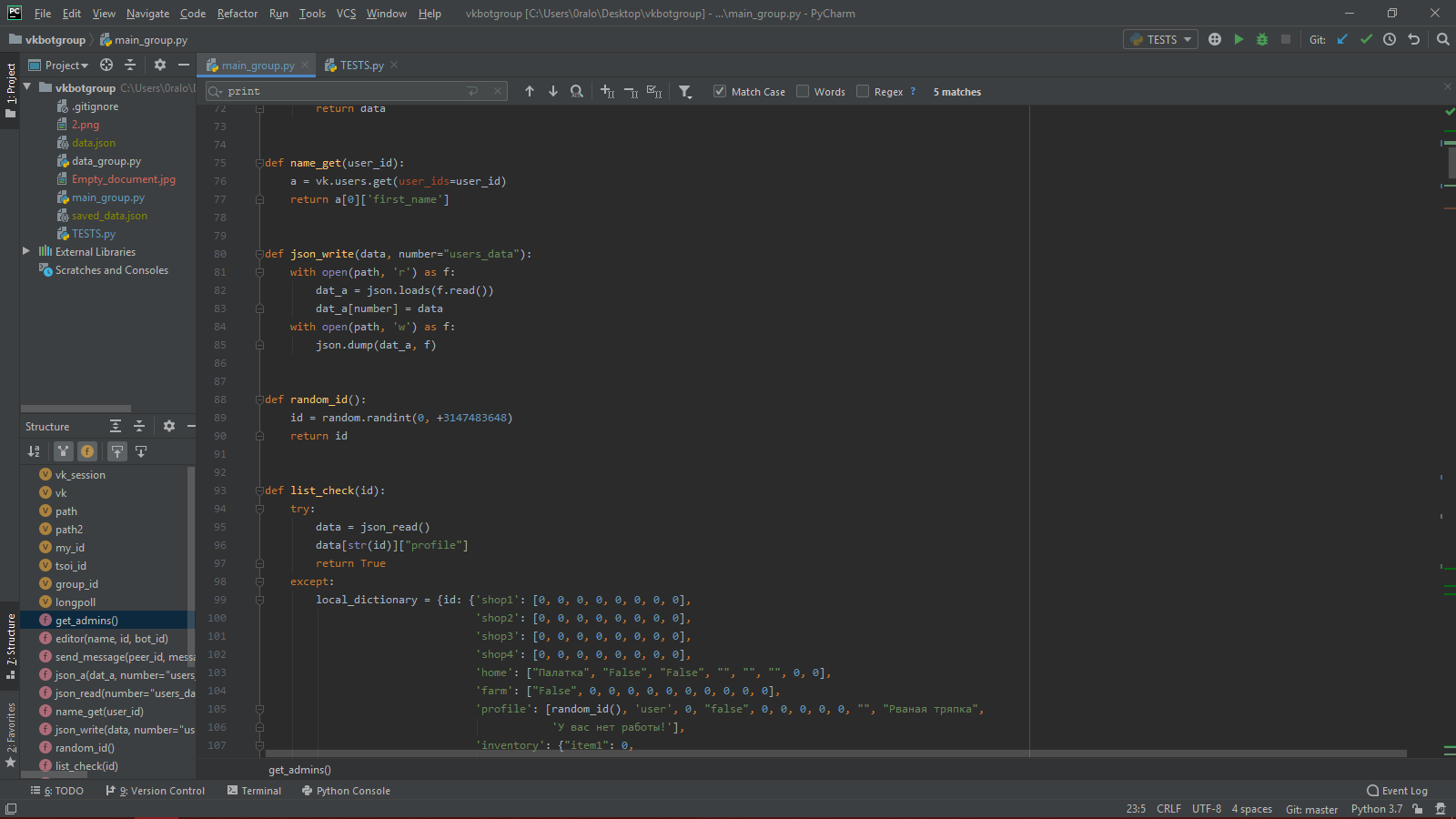This screenshot has width=1456, height=819.
Task: Enable Regex search checkbox
Action: pyautogui.click(x=863, y=91)
